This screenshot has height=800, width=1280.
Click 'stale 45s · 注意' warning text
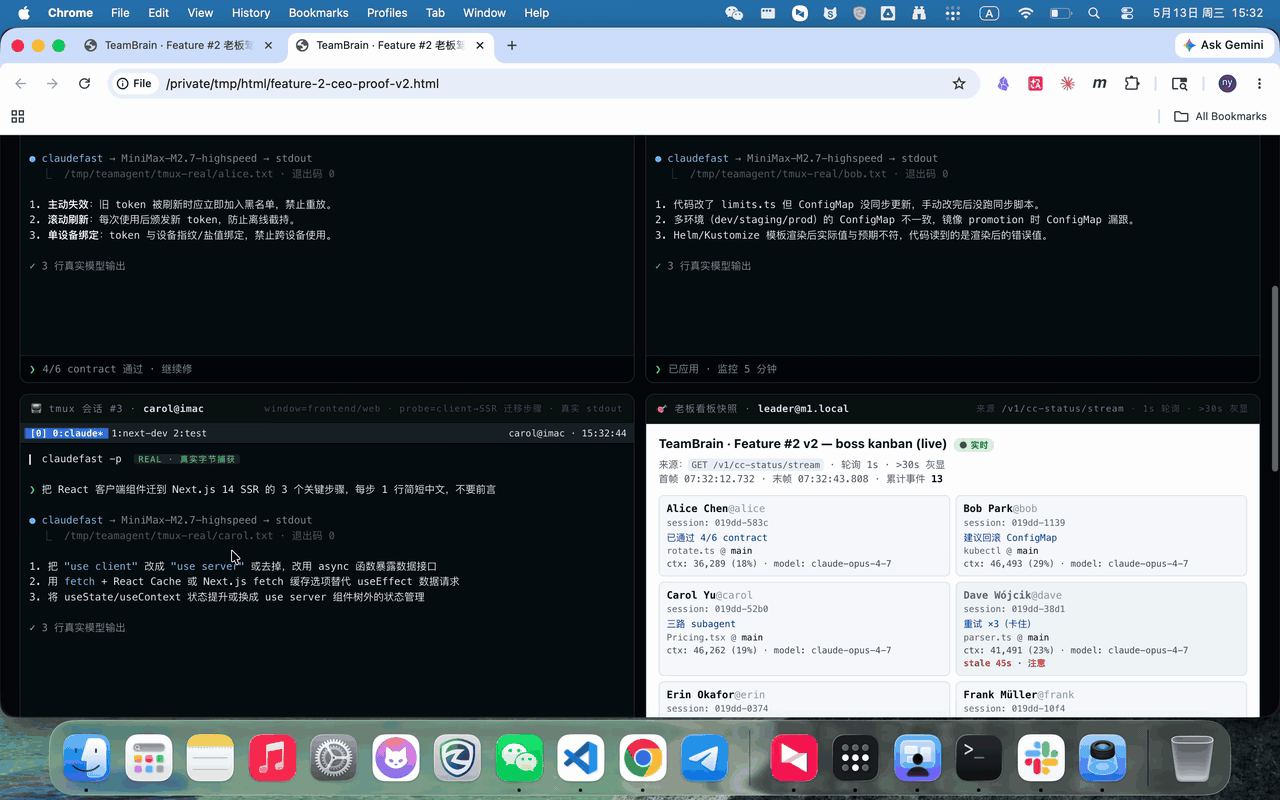pyautogui.click(x=1004, y=663)
